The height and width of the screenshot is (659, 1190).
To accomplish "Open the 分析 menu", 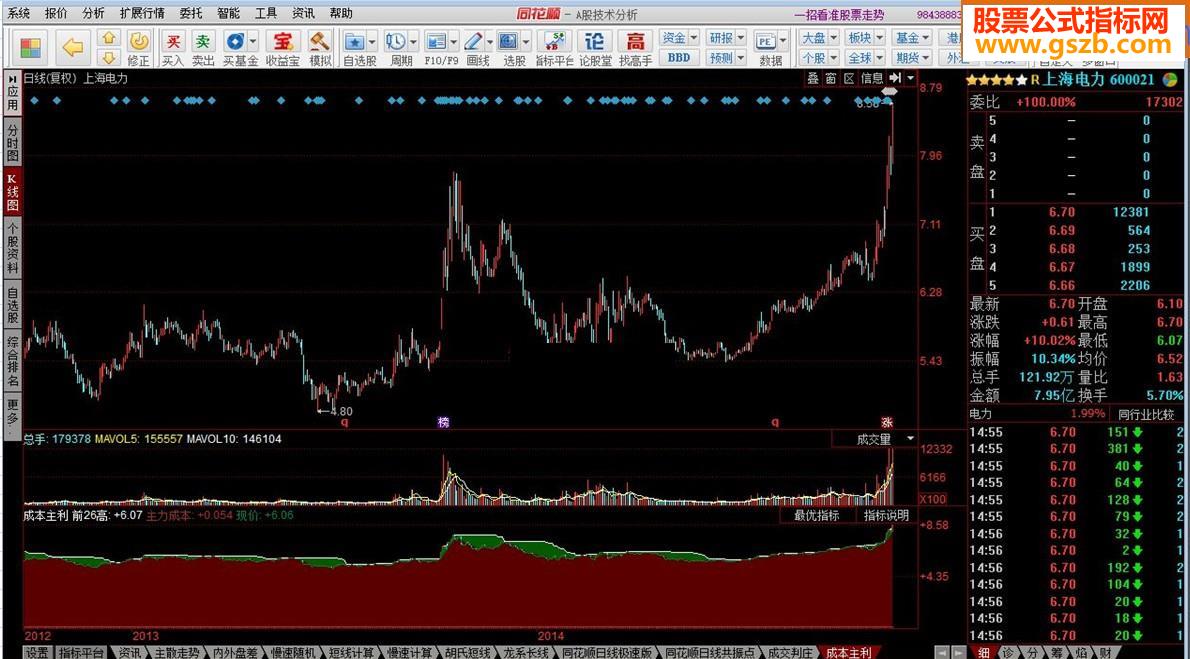I will point(93,13).
